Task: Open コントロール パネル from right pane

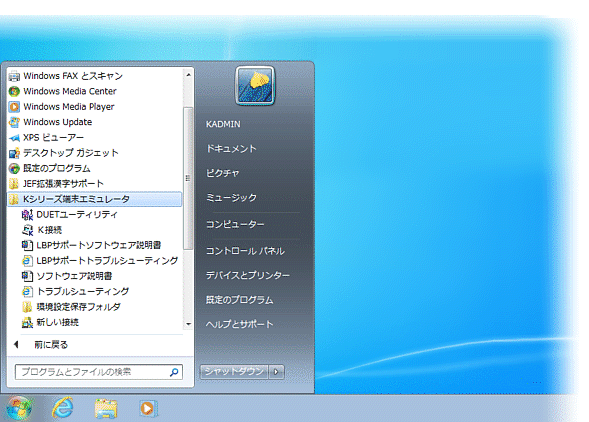Action: tap(245, 251)
